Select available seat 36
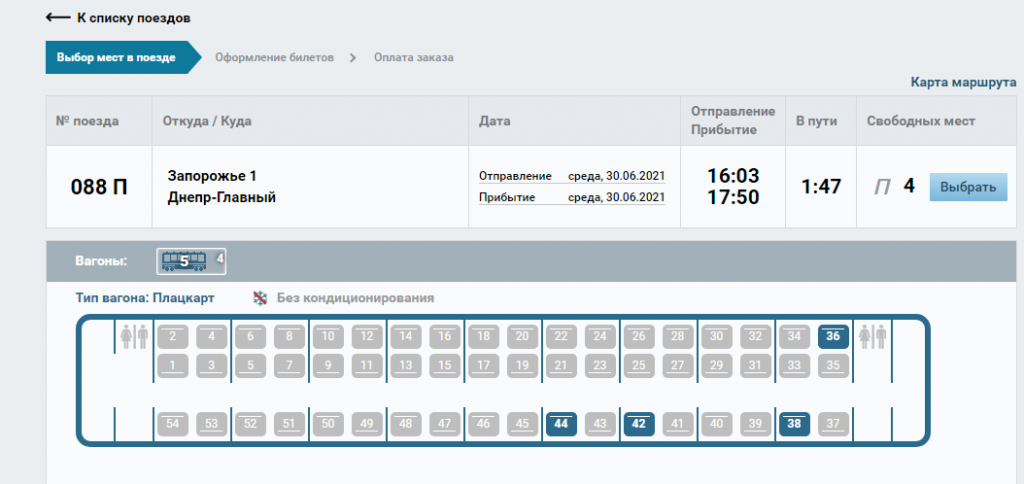Viewport: 1024px width, 484px height. [x=833, y=337]
